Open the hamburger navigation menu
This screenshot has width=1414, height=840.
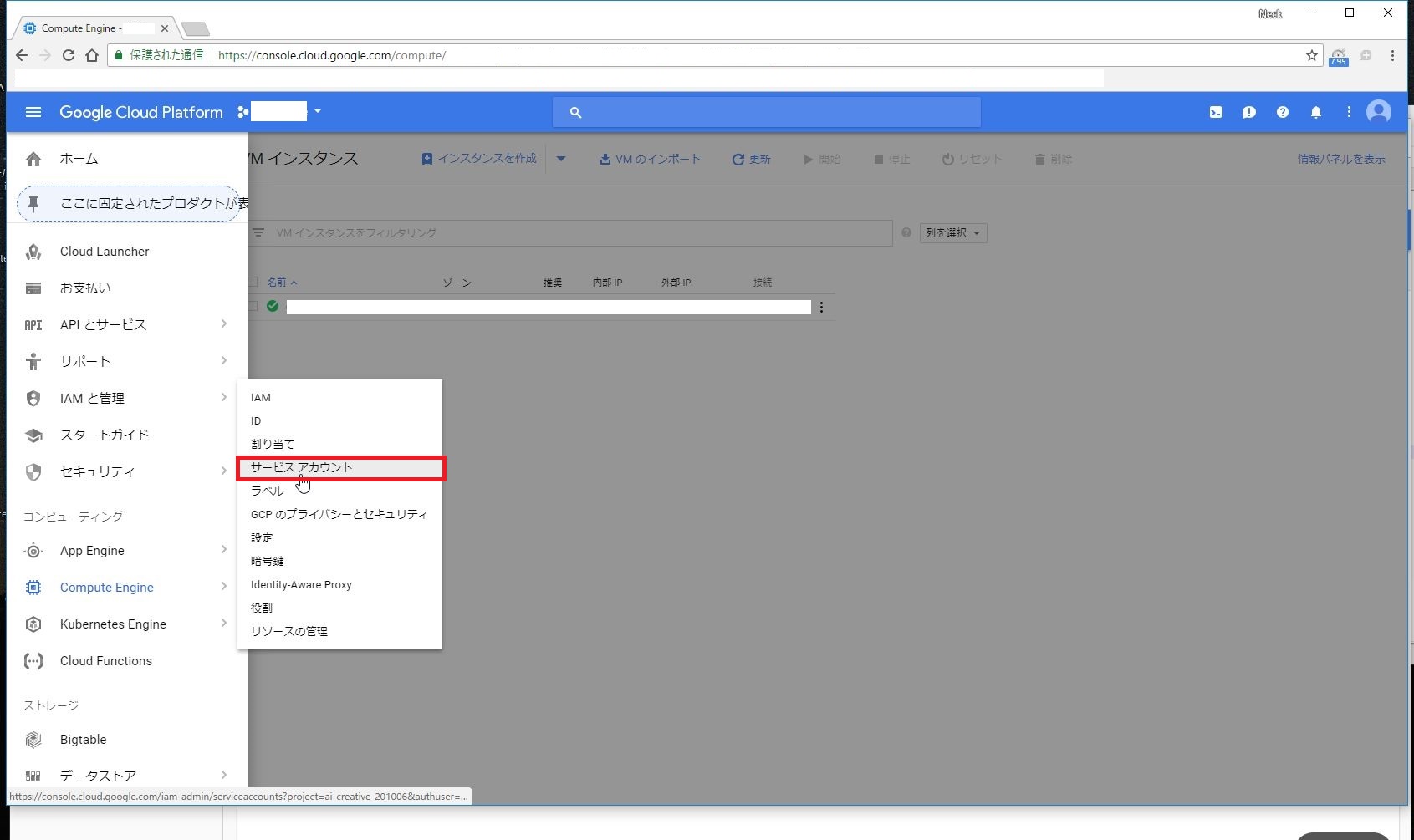[33, 112]
